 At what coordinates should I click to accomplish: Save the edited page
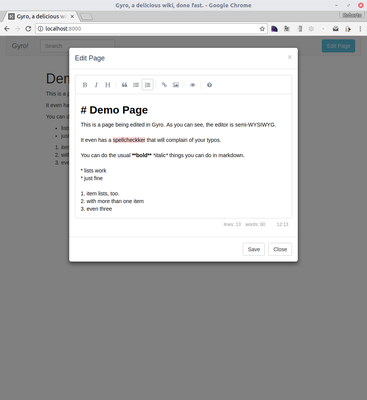pos(254,249)
